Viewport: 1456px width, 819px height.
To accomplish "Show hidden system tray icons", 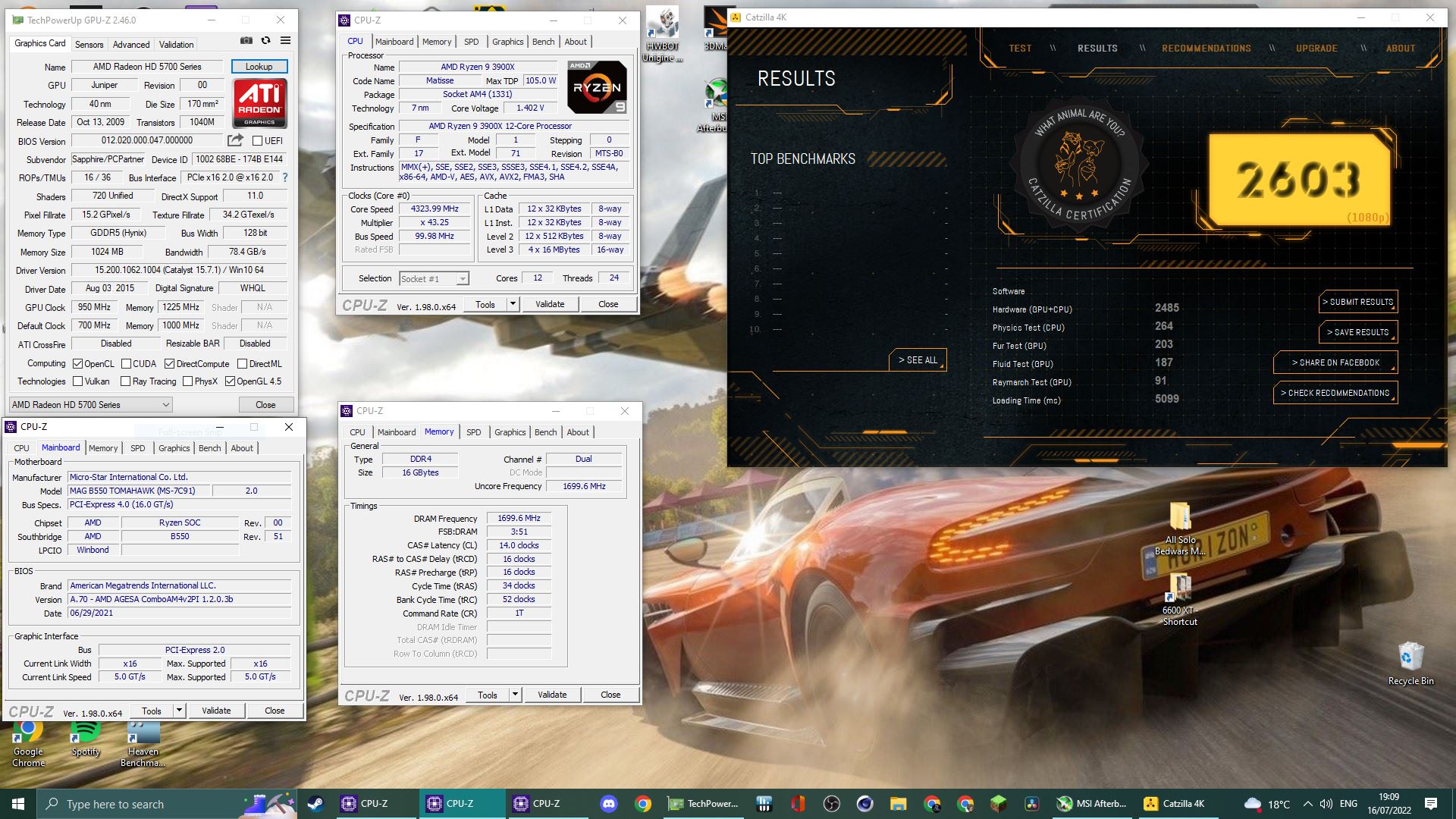I will 1307,804.
